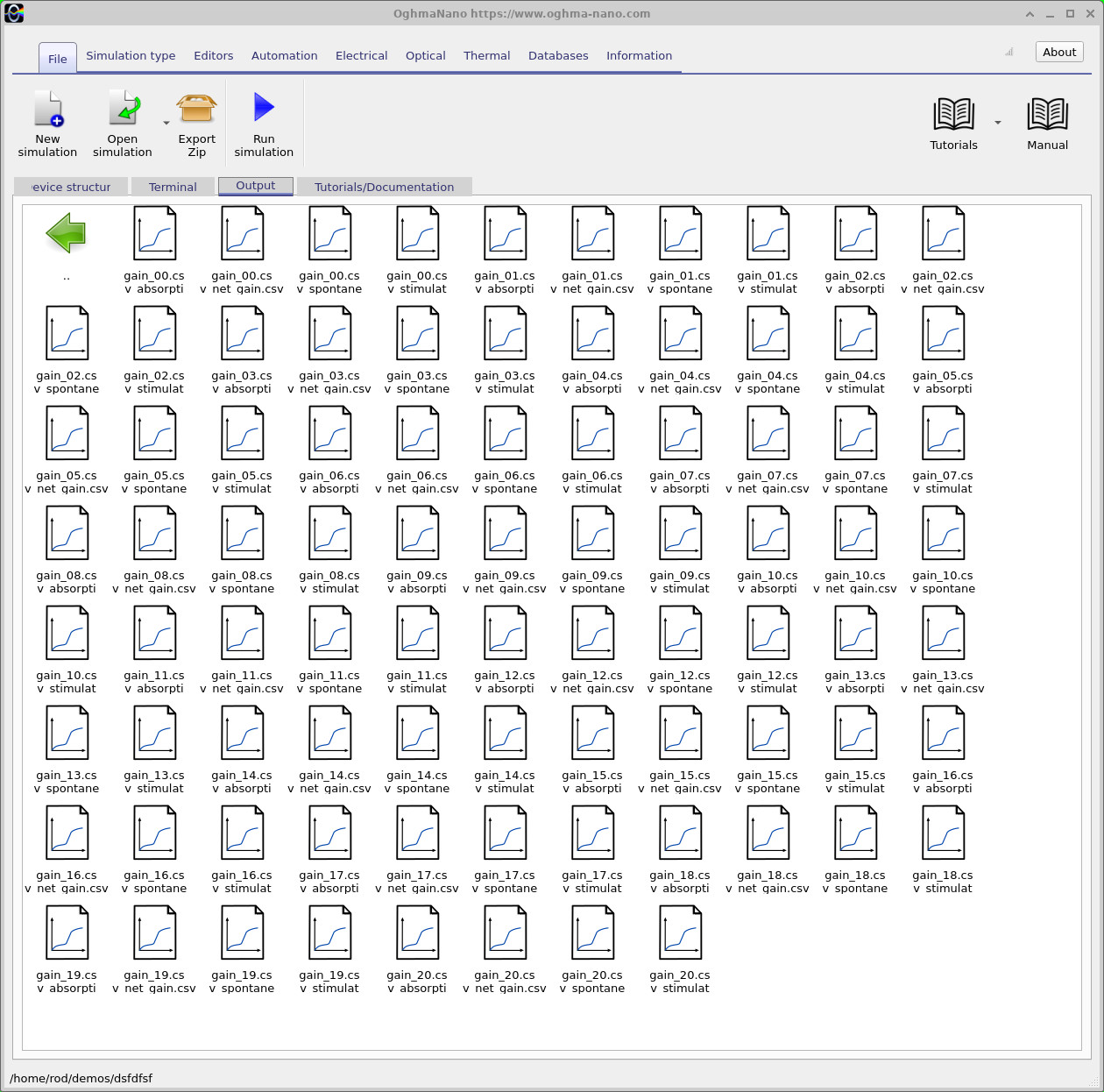Viewport: 1104px width, 1092px height.
Task: Select gain_16.csv stimulated file icon
Action: [x=242, y=833]
